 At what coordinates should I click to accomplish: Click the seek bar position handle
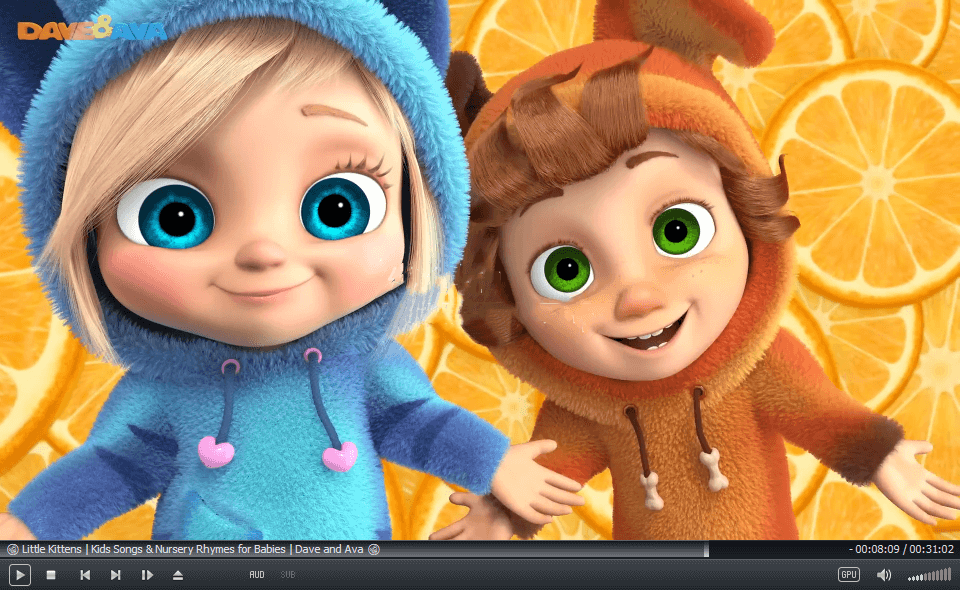[706, 549]
